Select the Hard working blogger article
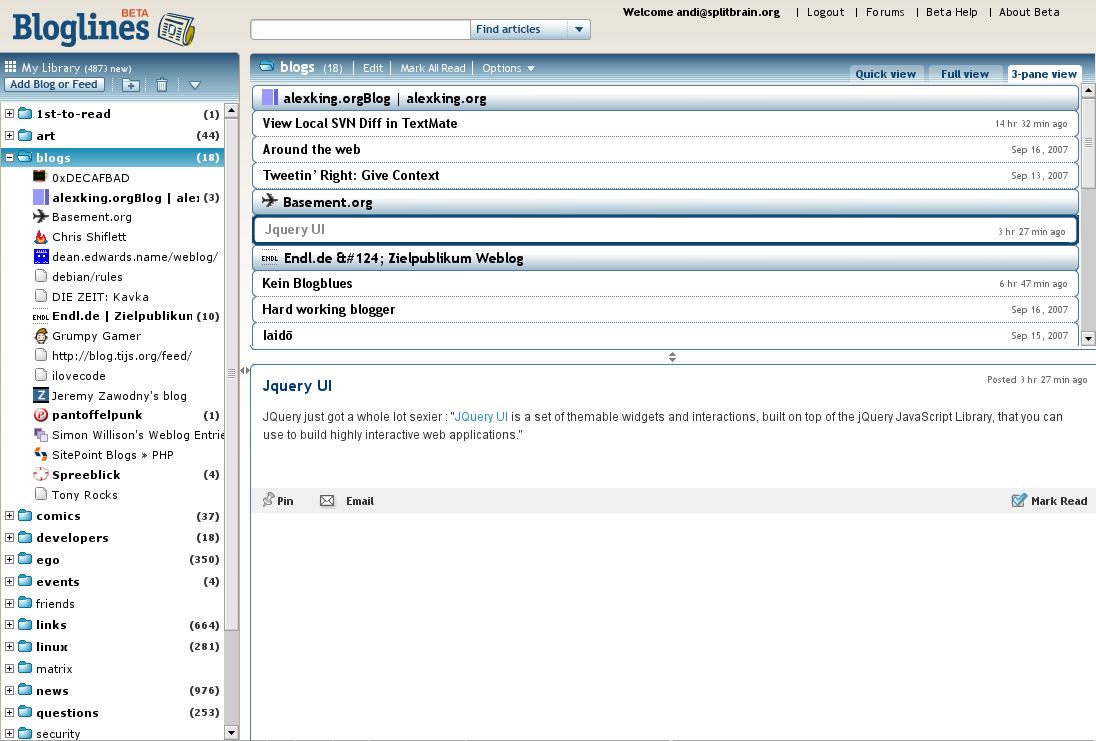The width and height of the screenshot is (1096, 741). (665, 310)
